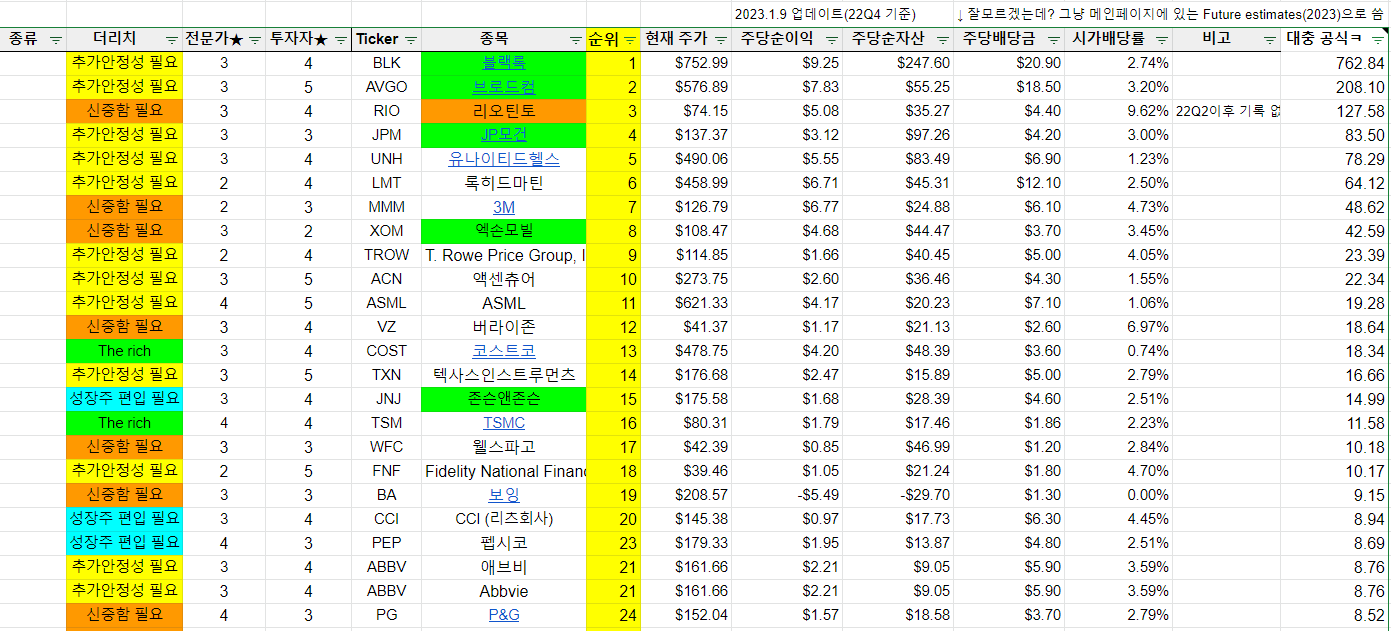Expand filter dropdown for 현재 주가

tap(720, 39)
